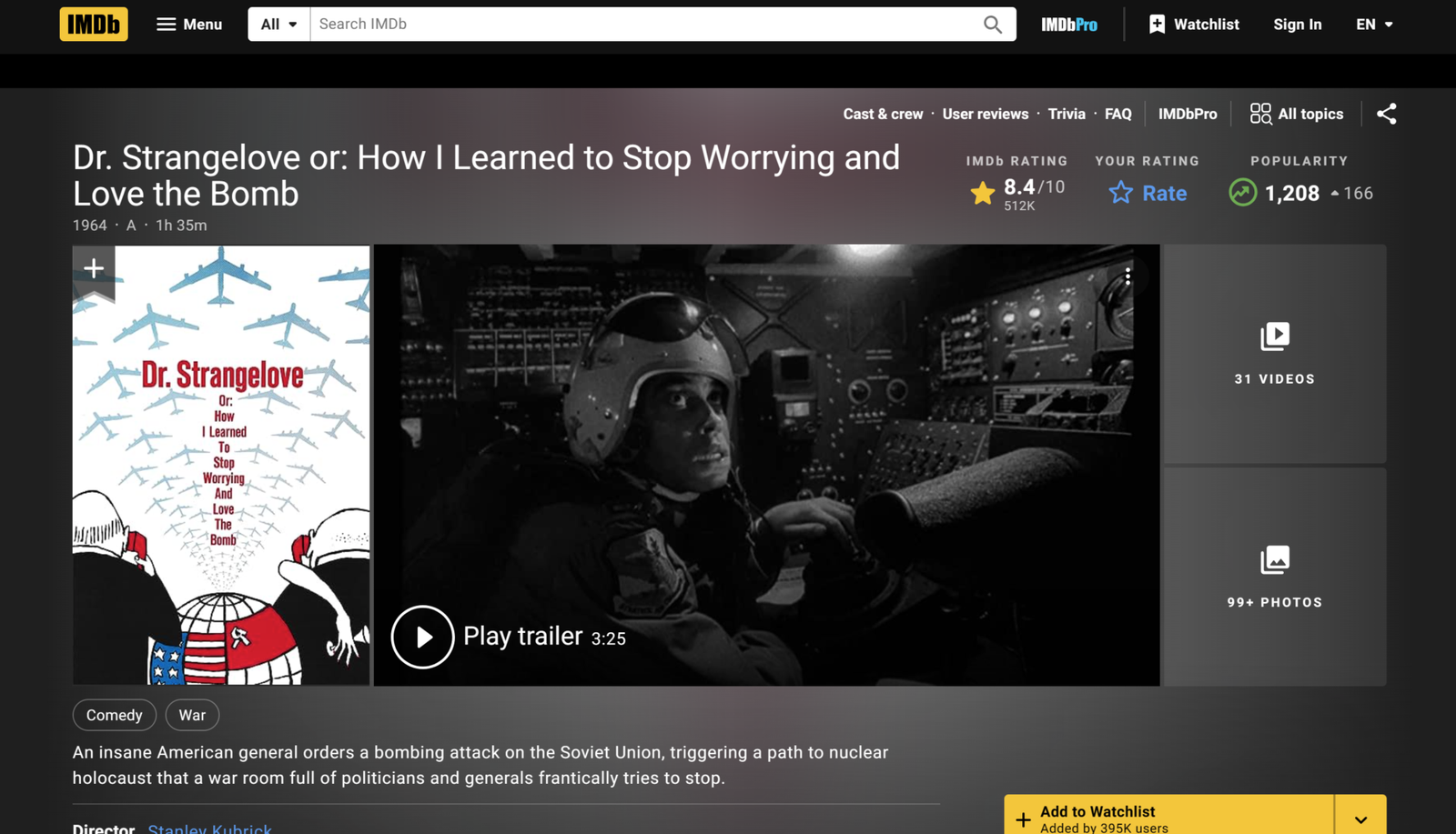Screen dimensions: 1456x834
Task: Expand the EN language dropdown
Action: [x=1374, y=25]
